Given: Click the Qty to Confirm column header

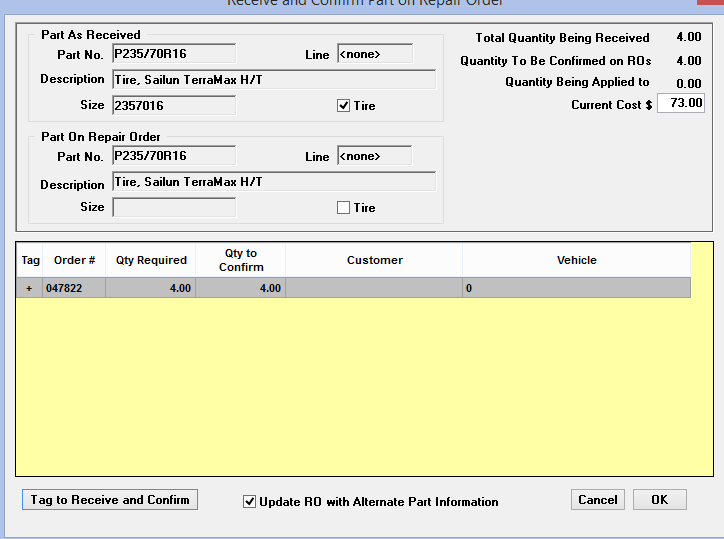Looking at the screenshot, I should click(241, 260).
